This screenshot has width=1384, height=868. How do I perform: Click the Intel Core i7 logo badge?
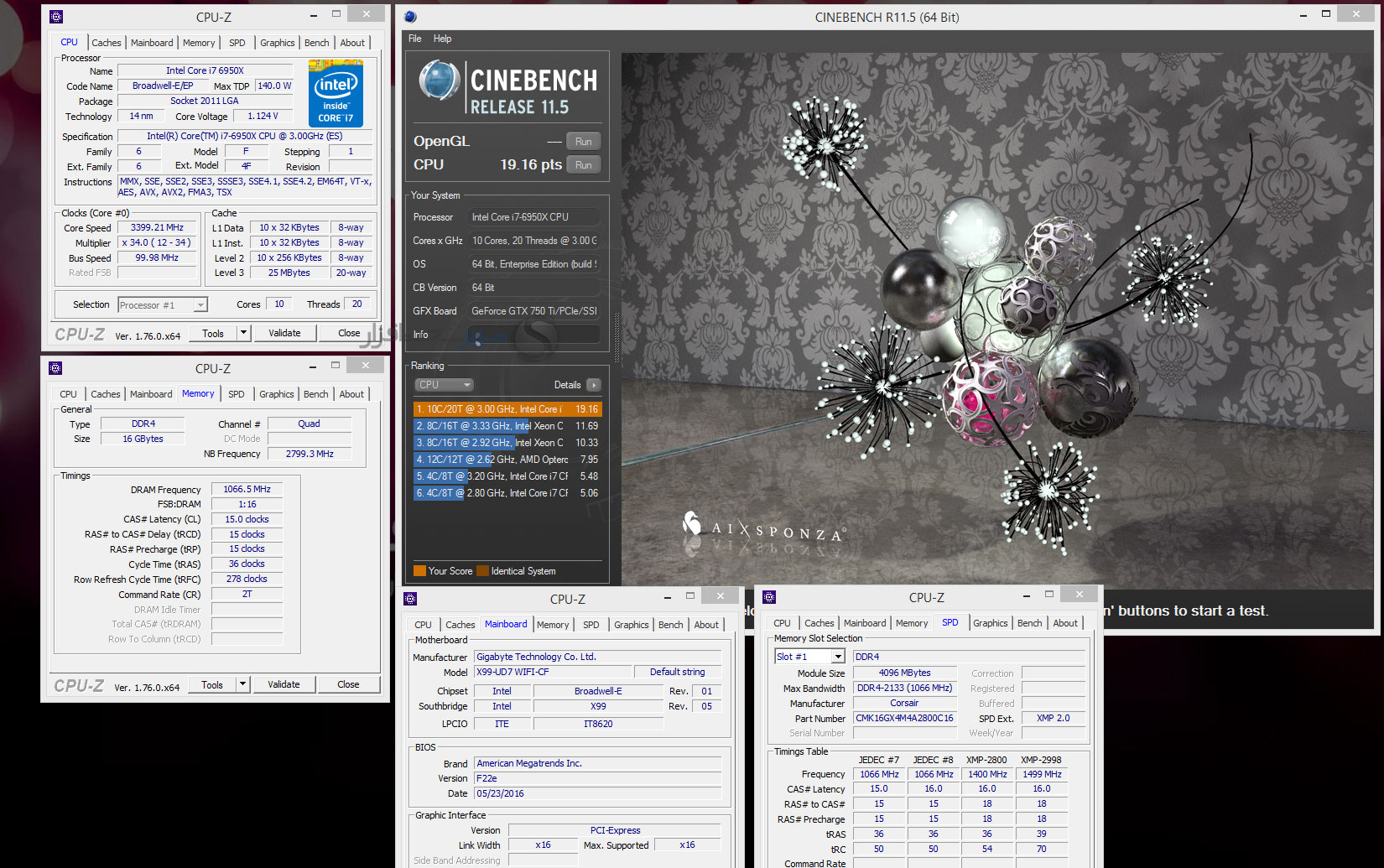(x=336, y=93)
